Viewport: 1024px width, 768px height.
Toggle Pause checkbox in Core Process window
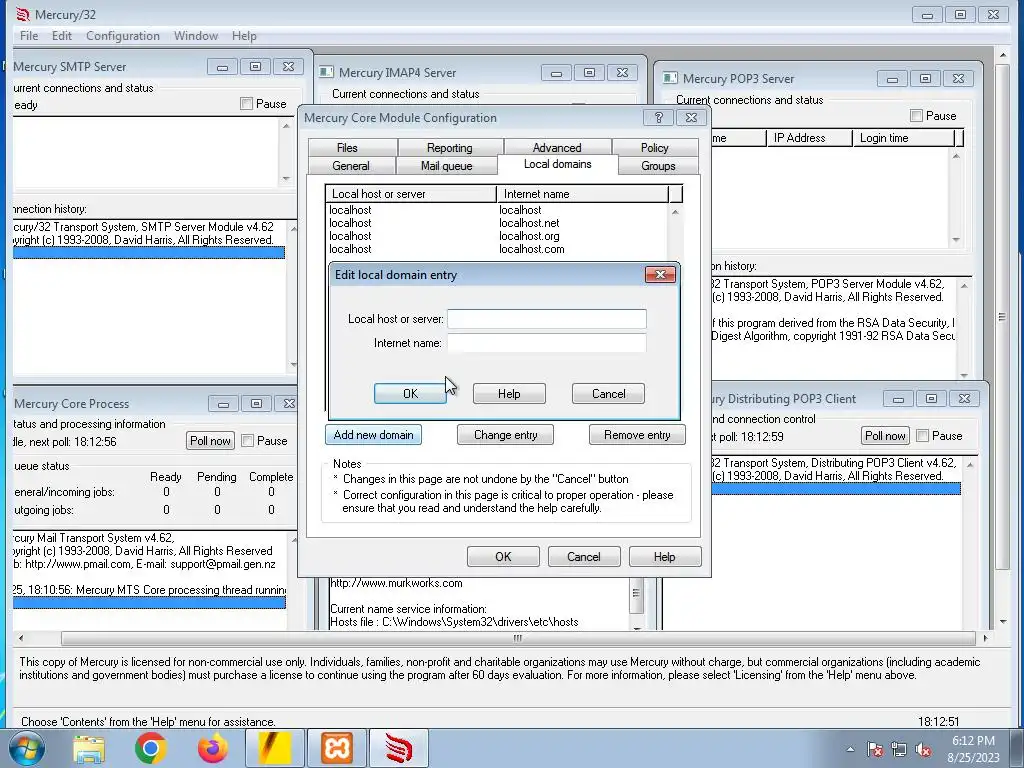click(248, 441)
